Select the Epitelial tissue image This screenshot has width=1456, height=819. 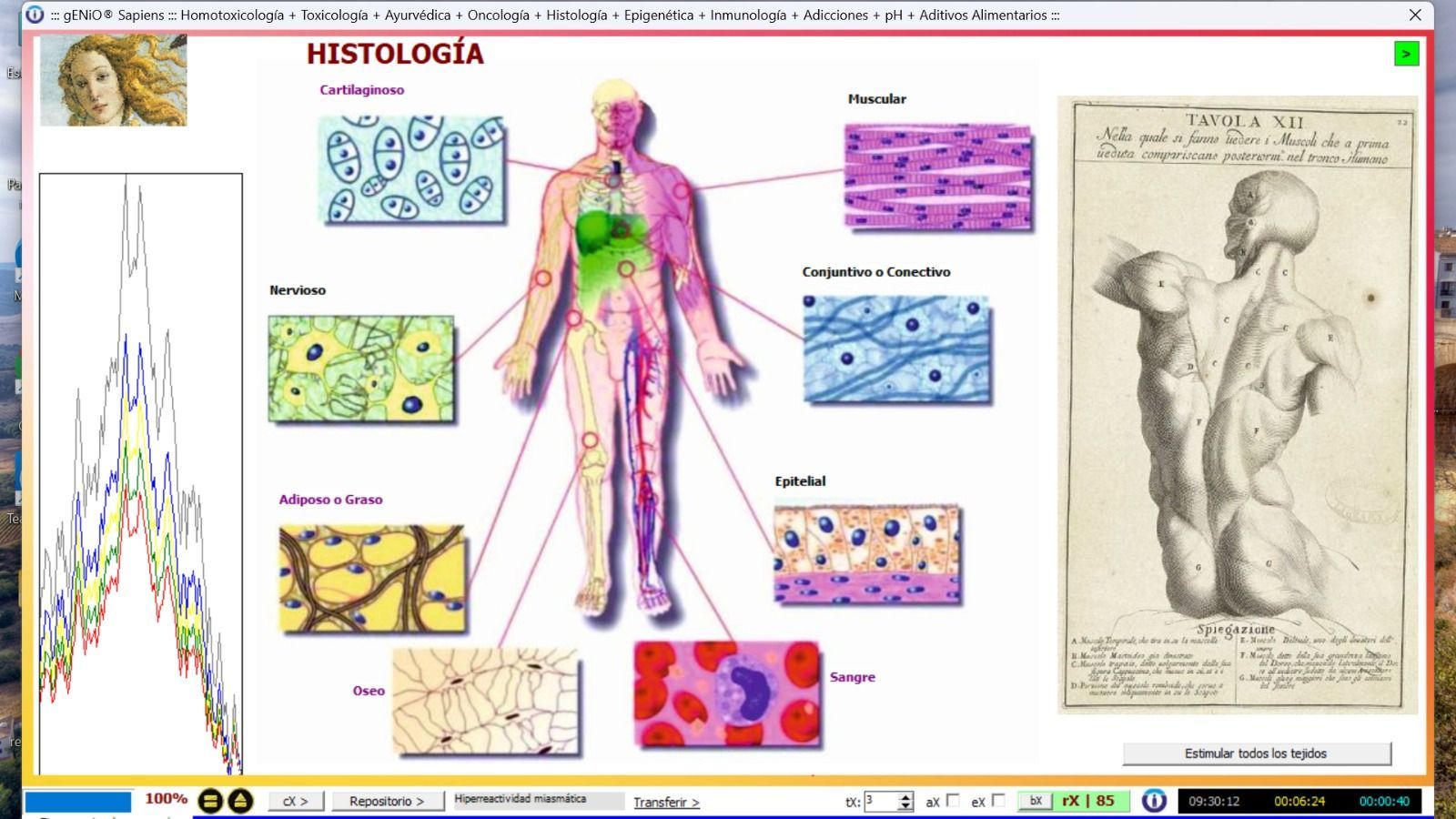pyautogui.click(x=867, y=555)
